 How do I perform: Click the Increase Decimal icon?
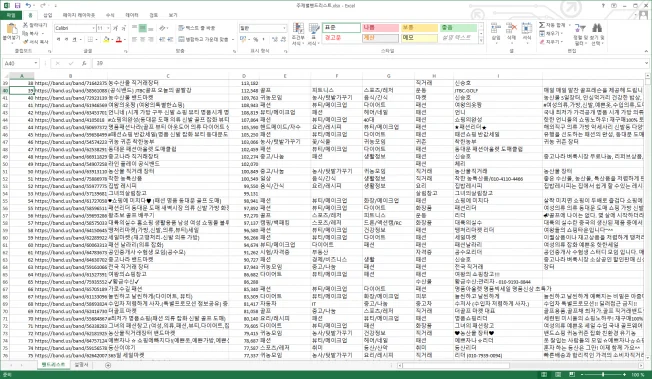tap(274, 40)
